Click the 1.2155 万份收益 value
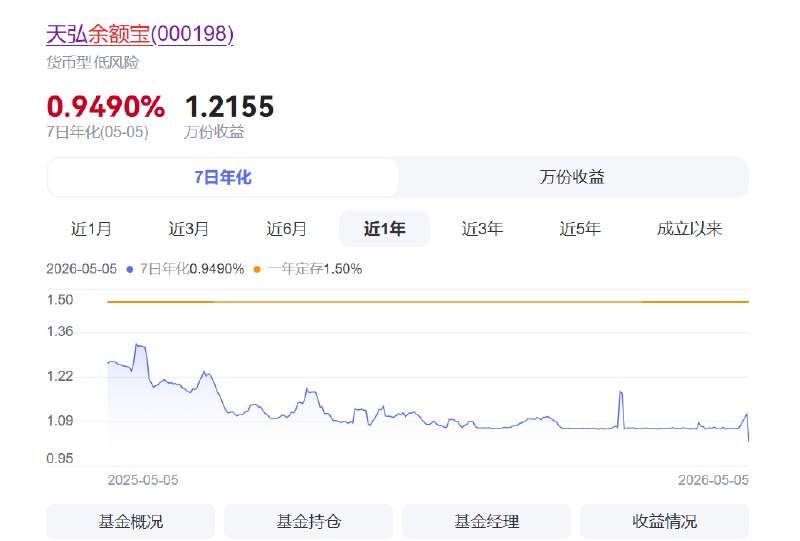Image resolution: width=800 pixels, height=541 pixels. tap(230, 107)
